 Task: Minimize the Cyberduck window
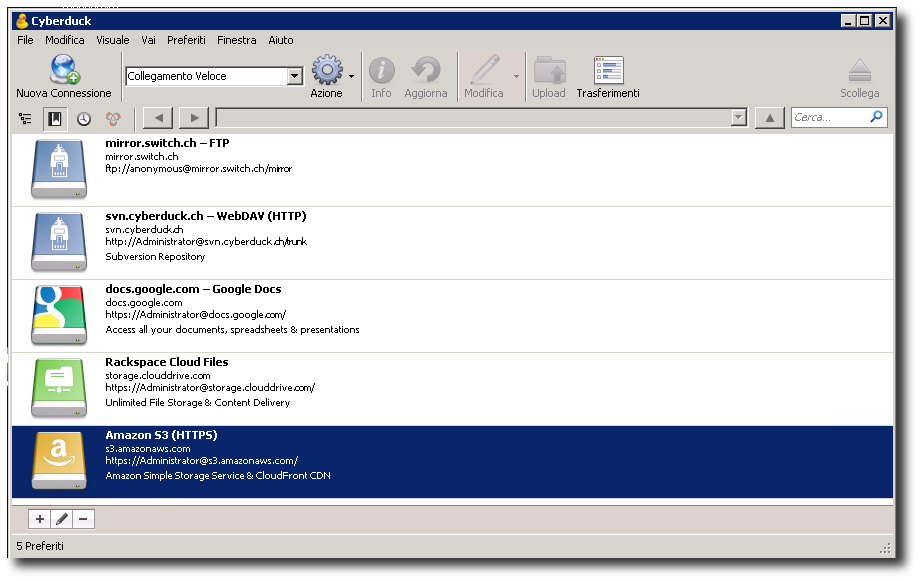(x=848, y=21)
